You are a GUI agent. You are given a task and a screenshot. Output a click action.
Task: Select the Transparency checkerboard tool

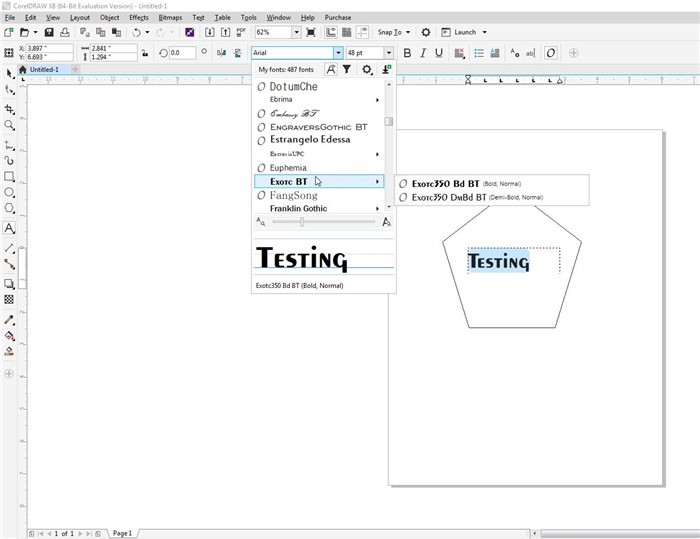[9, 300]
